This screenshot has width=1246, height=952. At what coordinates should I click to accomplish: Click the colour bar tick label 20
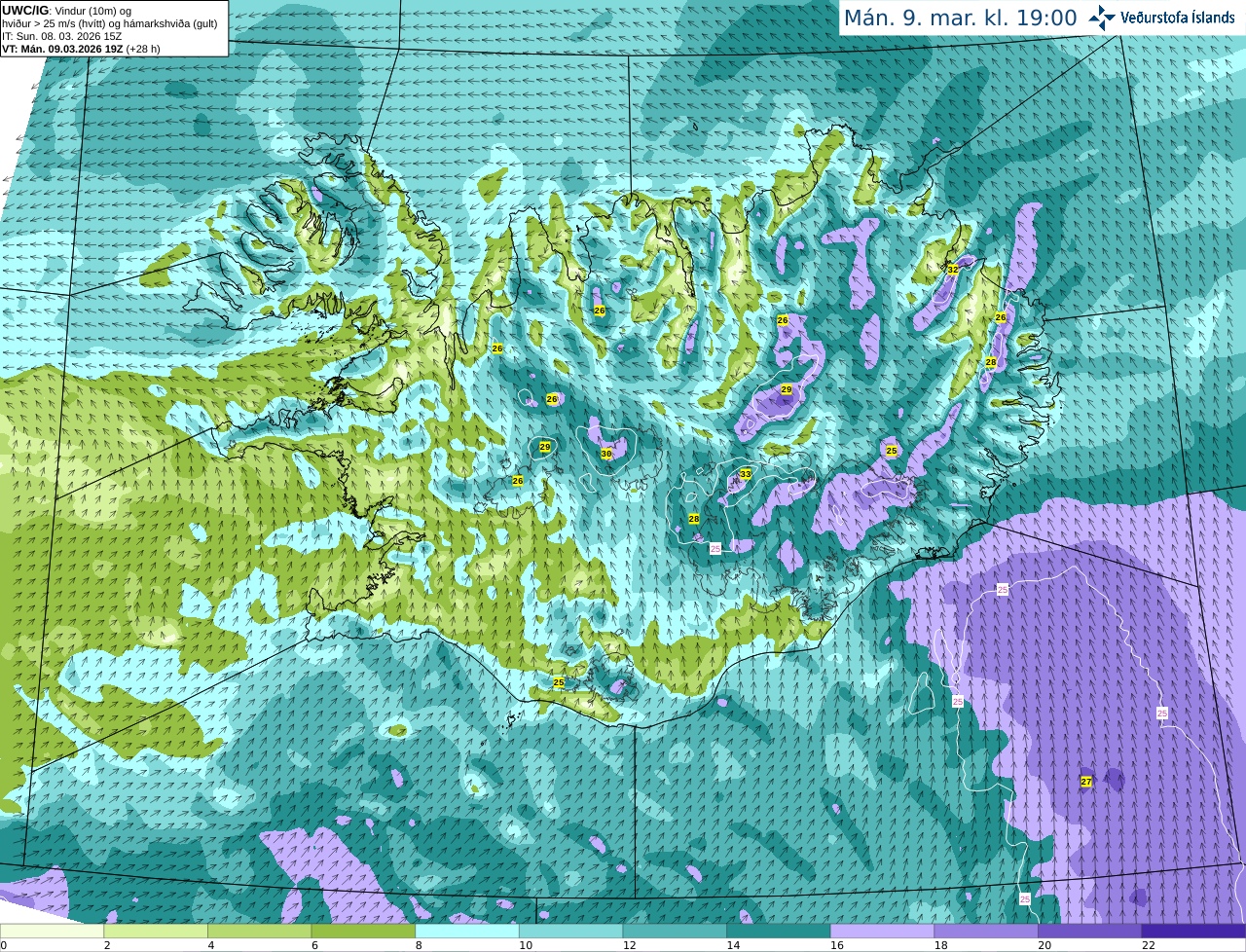tap(1044, 945)
